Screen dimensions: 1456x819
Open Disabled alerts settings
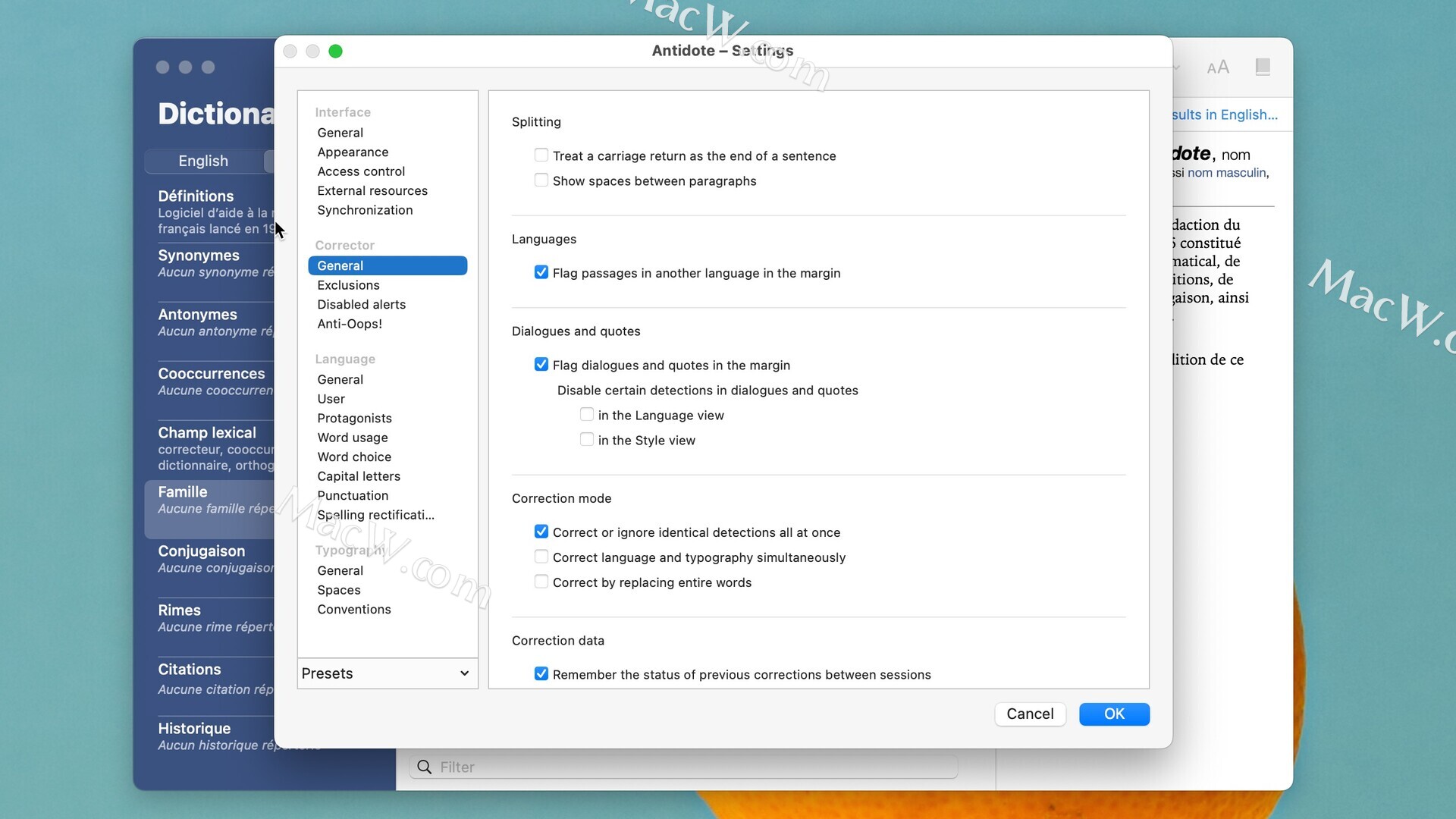pyautogui.click(x=361, y=304)
